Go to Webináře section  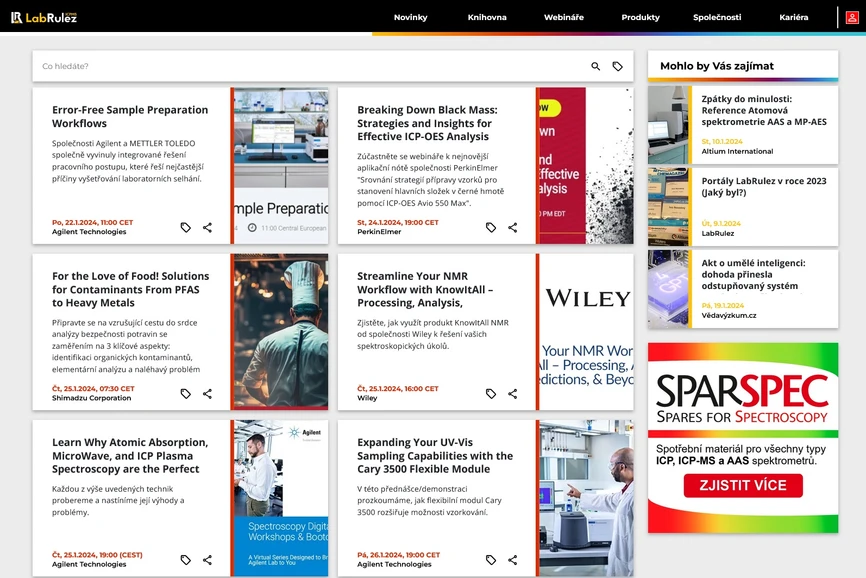pyautogui.click(x=564, y=17)
